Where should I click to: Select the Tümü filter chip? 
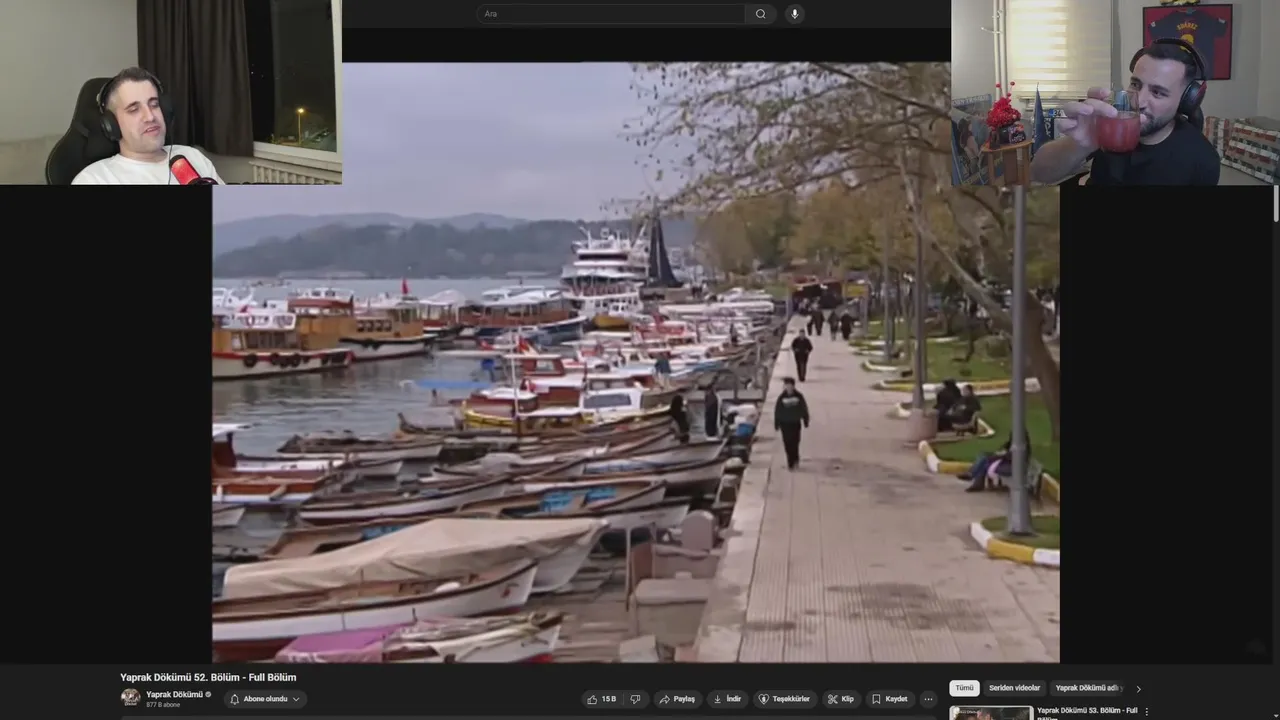(x=964, y=688)
